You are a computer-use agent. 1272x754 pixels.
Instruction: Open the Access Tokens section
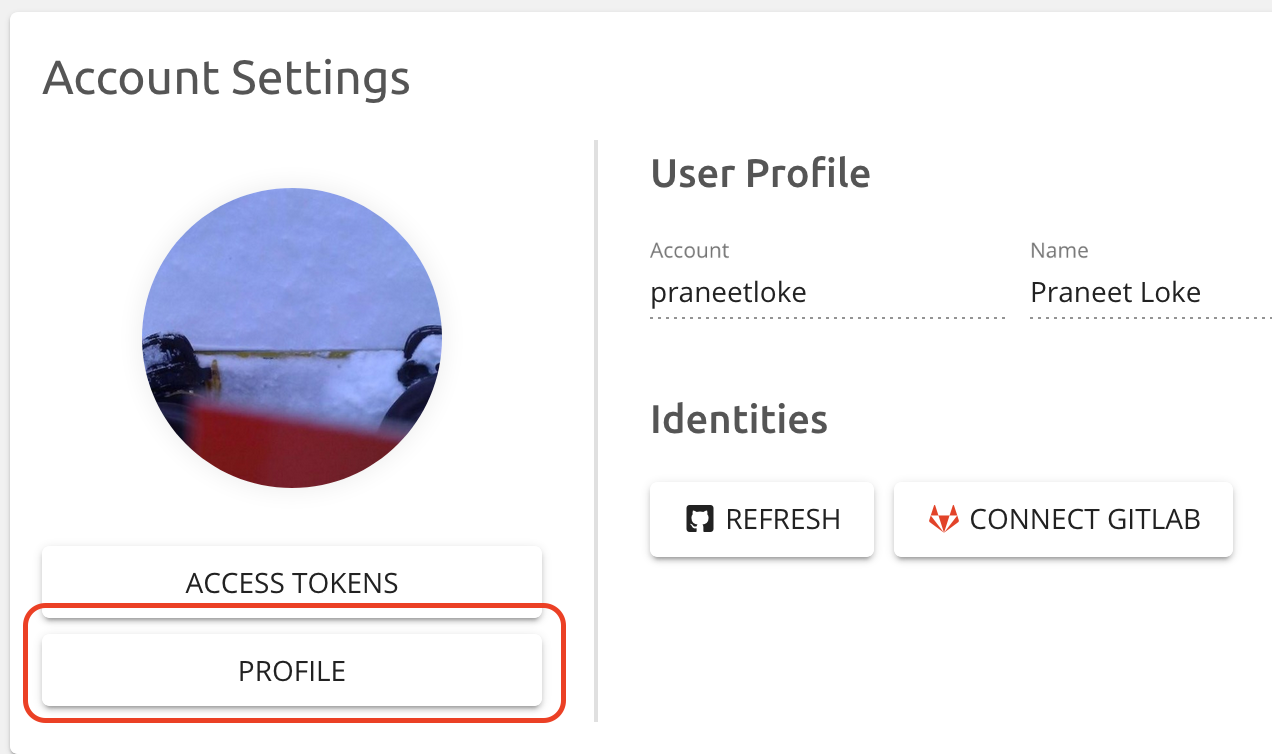(292, 583)
